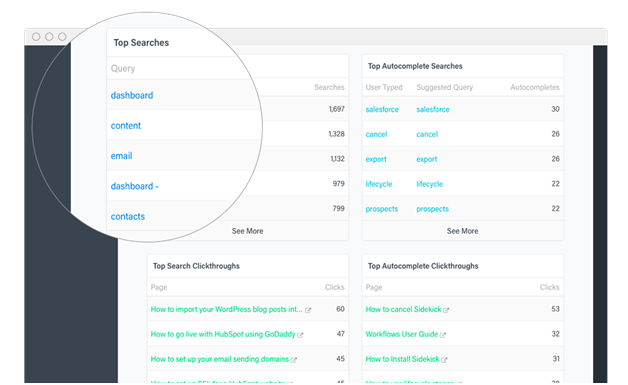Select clicks value 60 for WordPress article
Image resolution: width=628 pixels, height=385 pixels.
pos(340,309)
